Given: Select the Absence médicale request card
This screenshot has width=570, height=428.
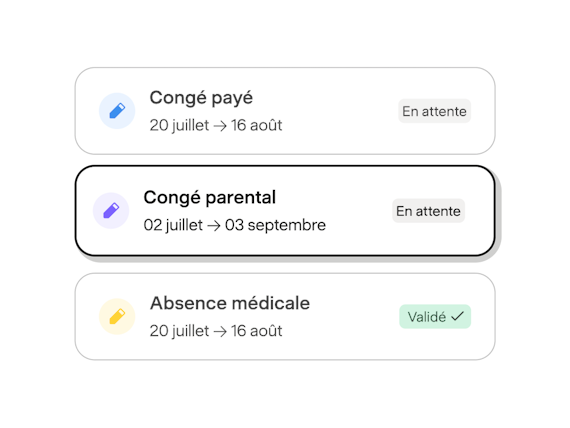Looking at the screenshot, I should click(285, 316).
